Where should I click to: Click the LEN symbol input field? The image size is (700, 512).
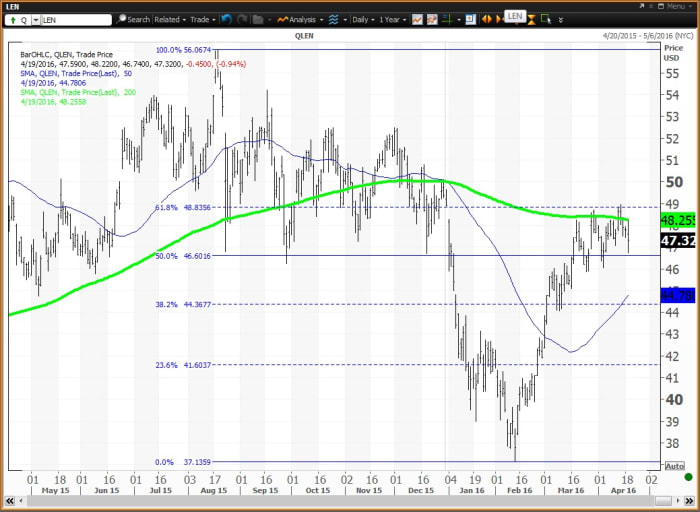click(x=75, y=19)
